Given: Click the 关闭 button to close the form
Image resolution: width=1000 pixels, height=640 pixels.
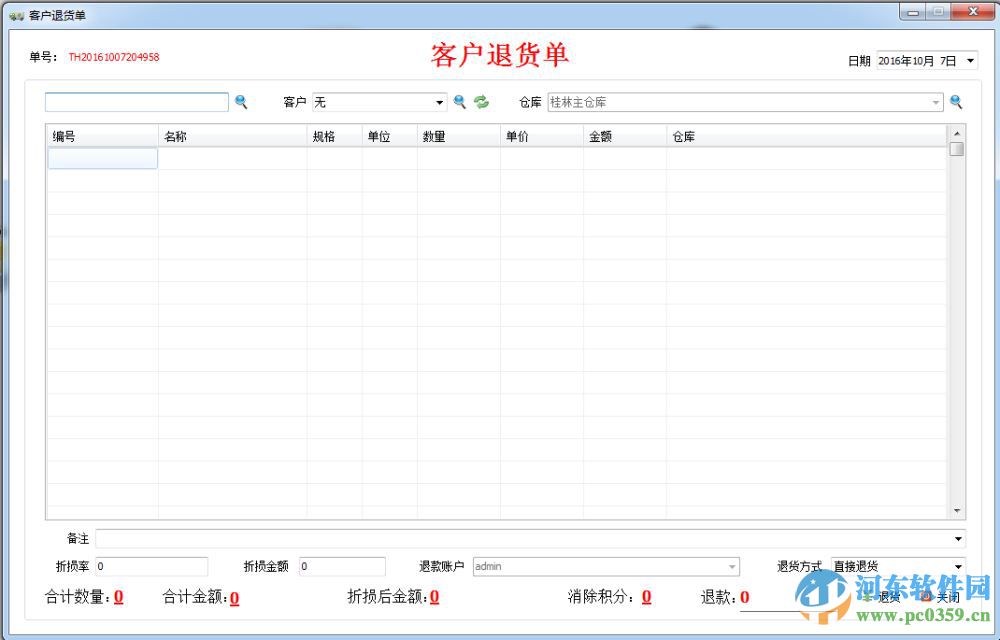Looking at the screenshot, I should tap(948, 597).
